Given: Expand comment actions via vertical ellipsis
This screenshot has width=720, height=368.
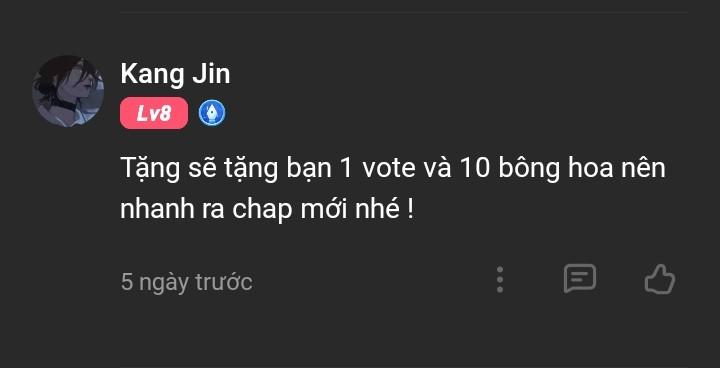Looking at the screenshot, I should (x=500, y=279).
